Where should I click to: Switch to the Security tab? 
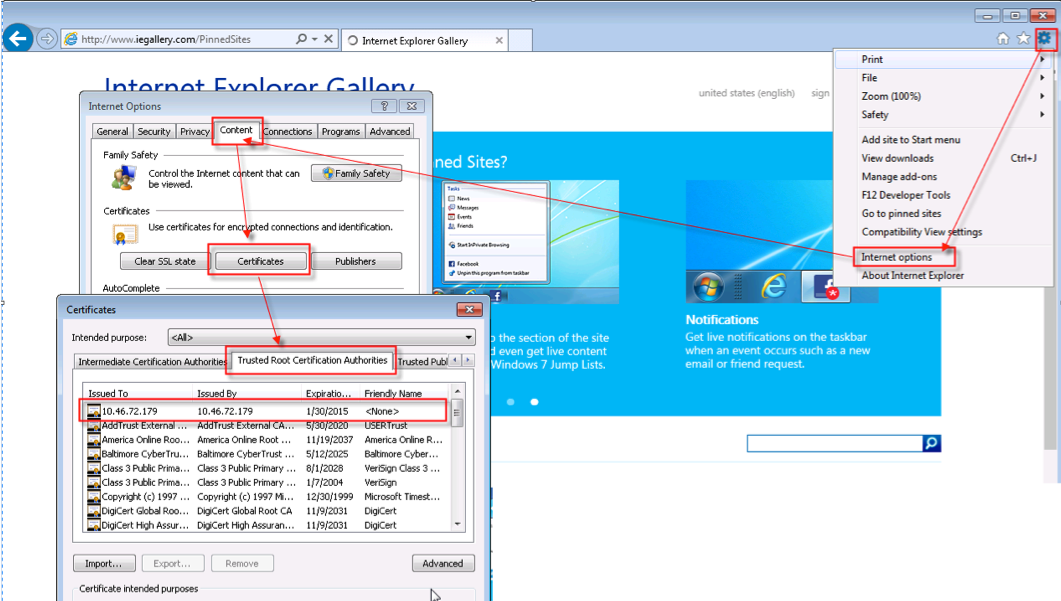[154, 131]
